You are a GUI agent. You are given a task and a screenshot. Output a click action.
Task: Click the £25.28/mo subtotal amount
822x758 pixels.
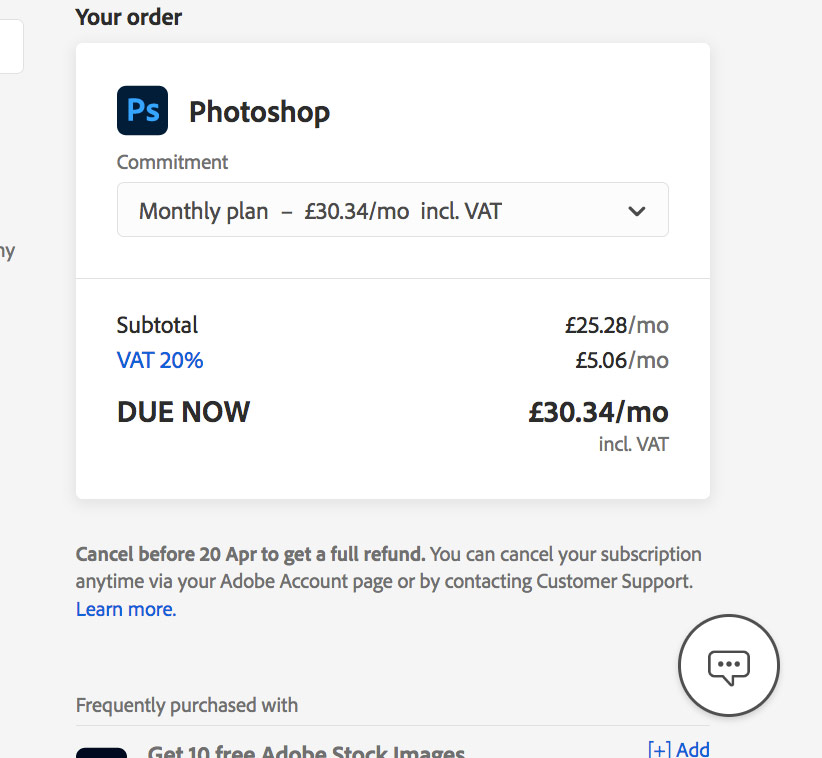pyautogui.click(x=616, y=325)
